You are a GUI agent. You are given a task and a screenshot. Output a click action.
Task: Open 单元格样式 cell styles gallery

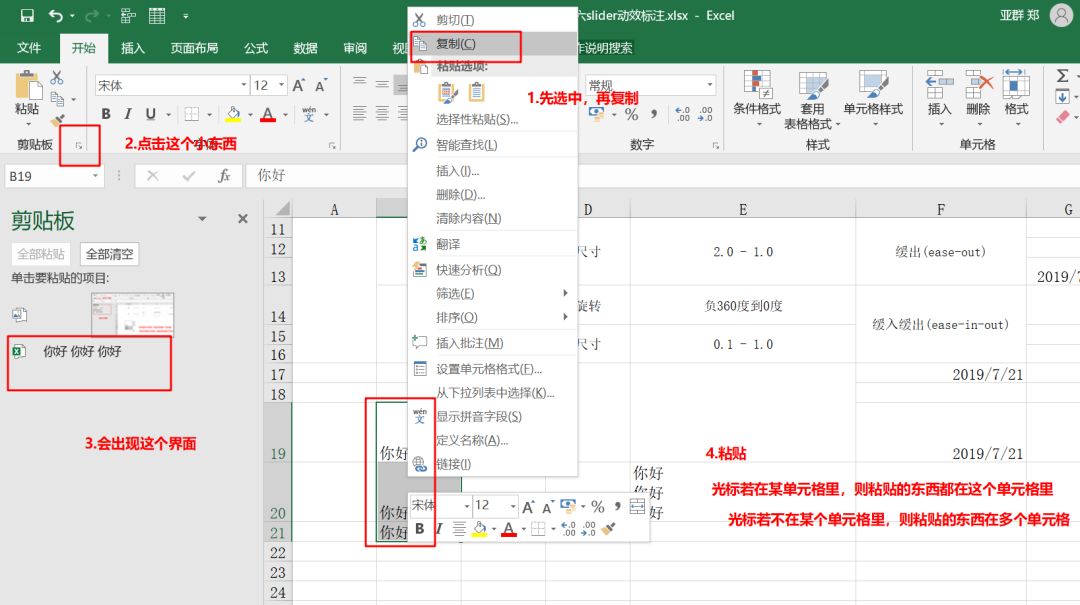(x=873, y=99)
